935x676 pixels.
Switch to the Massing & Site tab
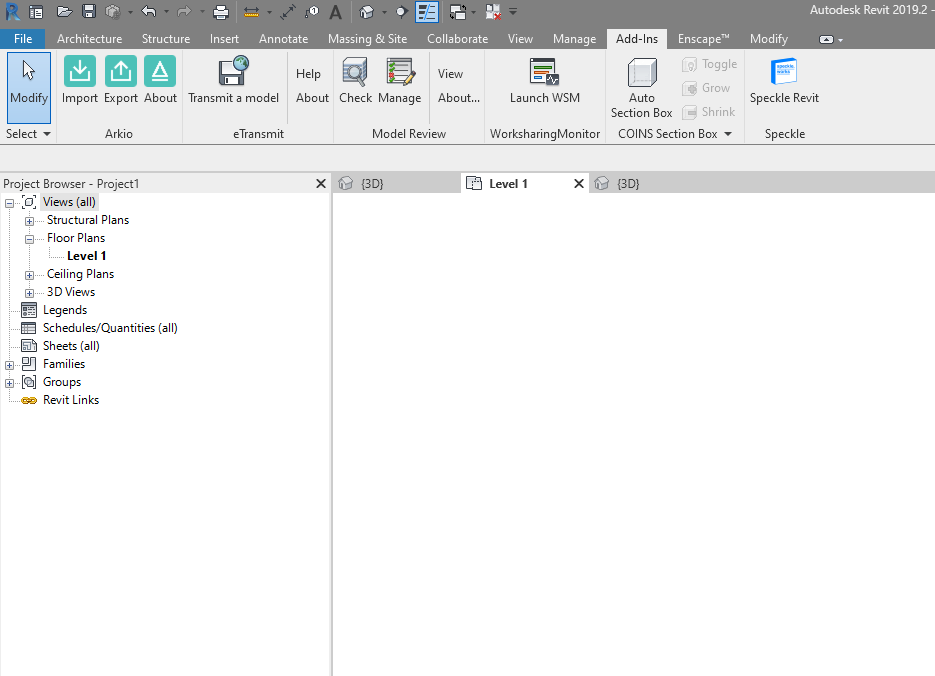coord(367,39)
